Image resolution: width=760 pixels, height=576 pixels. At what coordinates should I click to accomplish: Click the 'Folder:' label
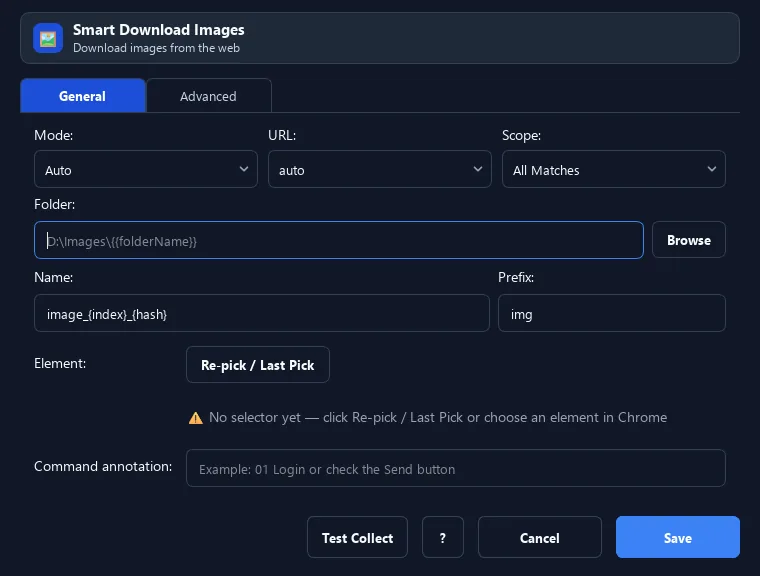pos(55,205)
